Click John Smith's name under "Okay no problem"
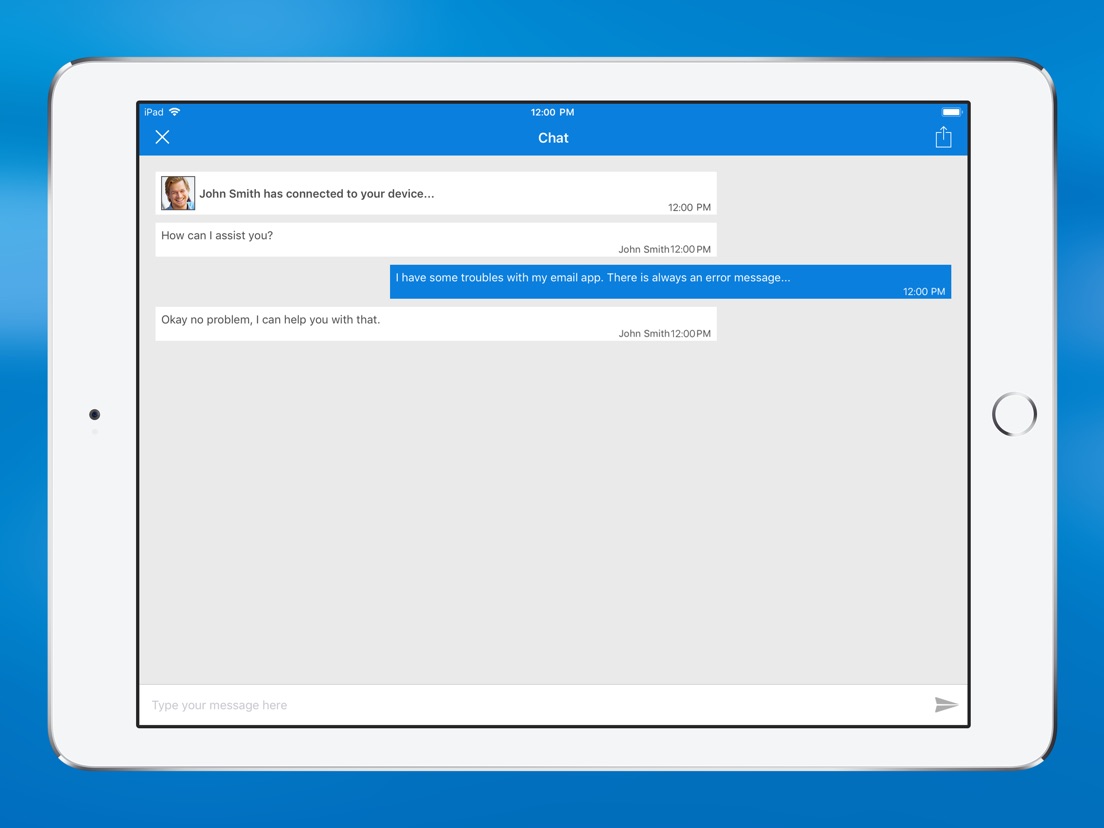Image resolution: width=1104 pixels, height=828 pixels. point(643,333)
